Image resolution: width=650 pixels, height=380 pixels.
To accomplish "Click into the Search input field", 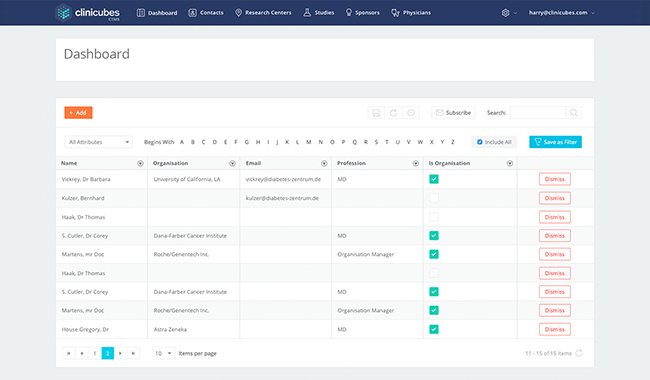I will (538, 113).
